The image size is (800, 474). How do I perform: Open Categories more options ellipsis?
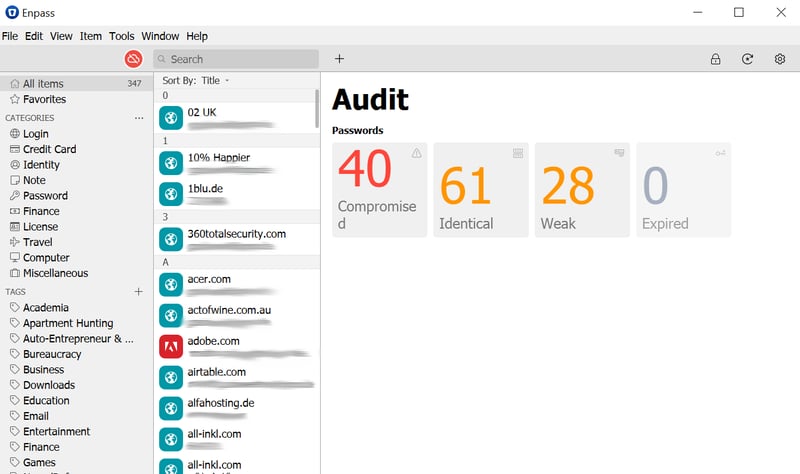pyautogui.click(x=139, y=118)
